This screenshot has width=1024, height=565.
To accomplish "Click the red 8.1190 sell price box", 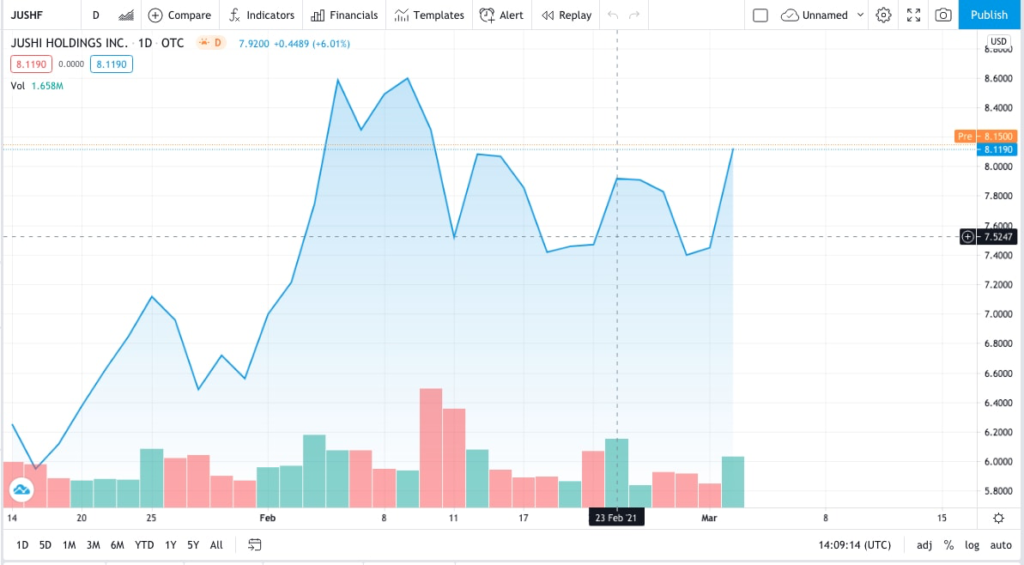I will click(31, 64).
